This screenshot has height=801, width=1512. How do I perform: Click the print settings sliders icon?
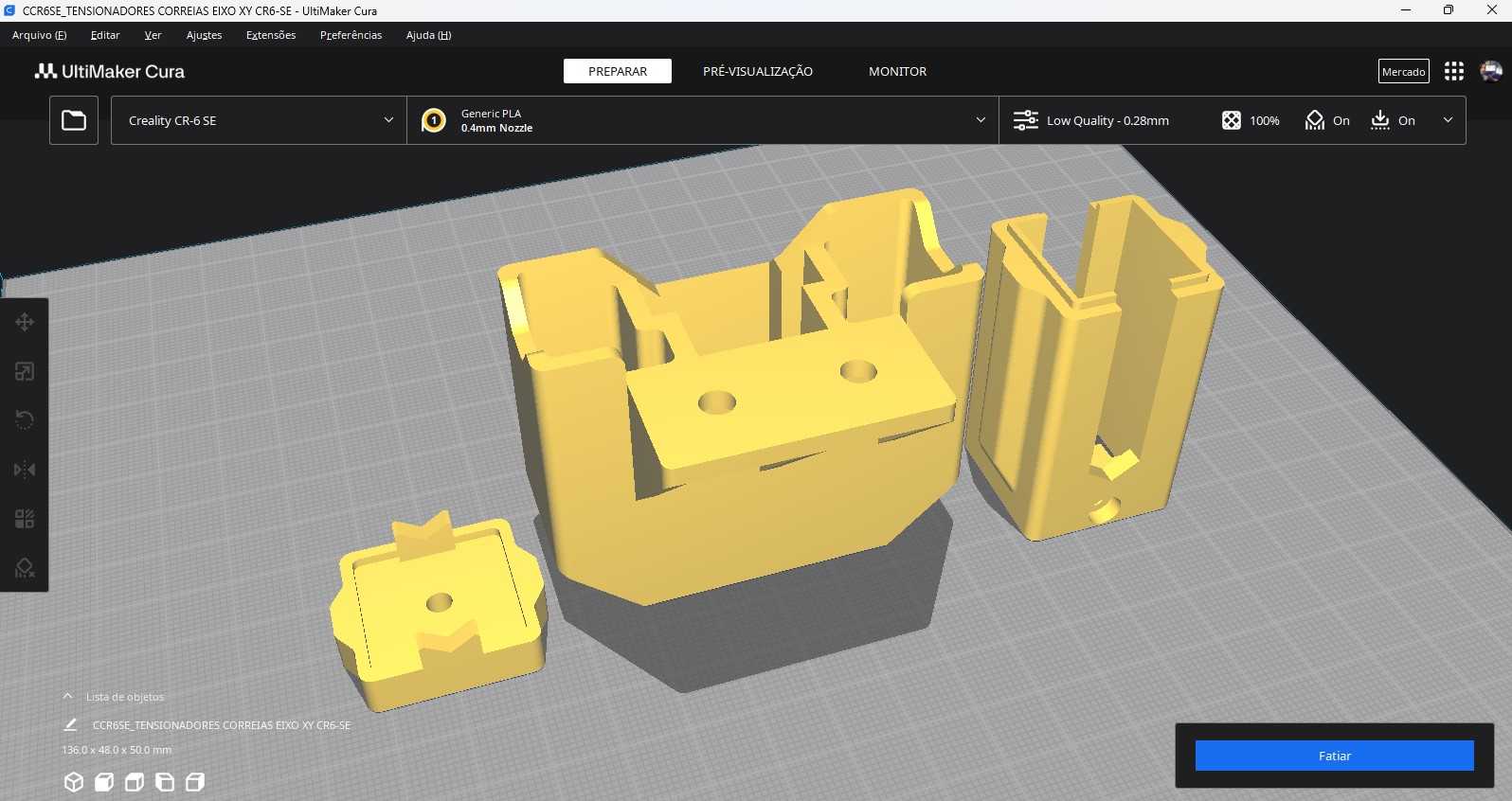1026,120
